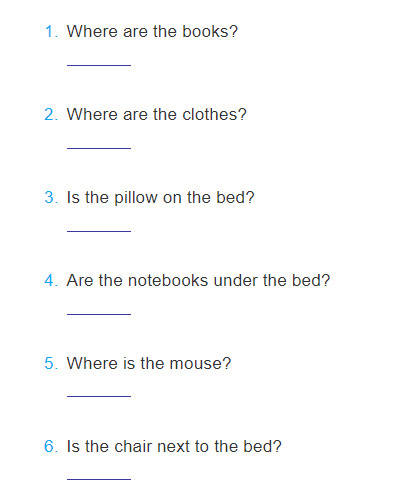Select the blue number 6 list marker

click(x=51, y=446)
